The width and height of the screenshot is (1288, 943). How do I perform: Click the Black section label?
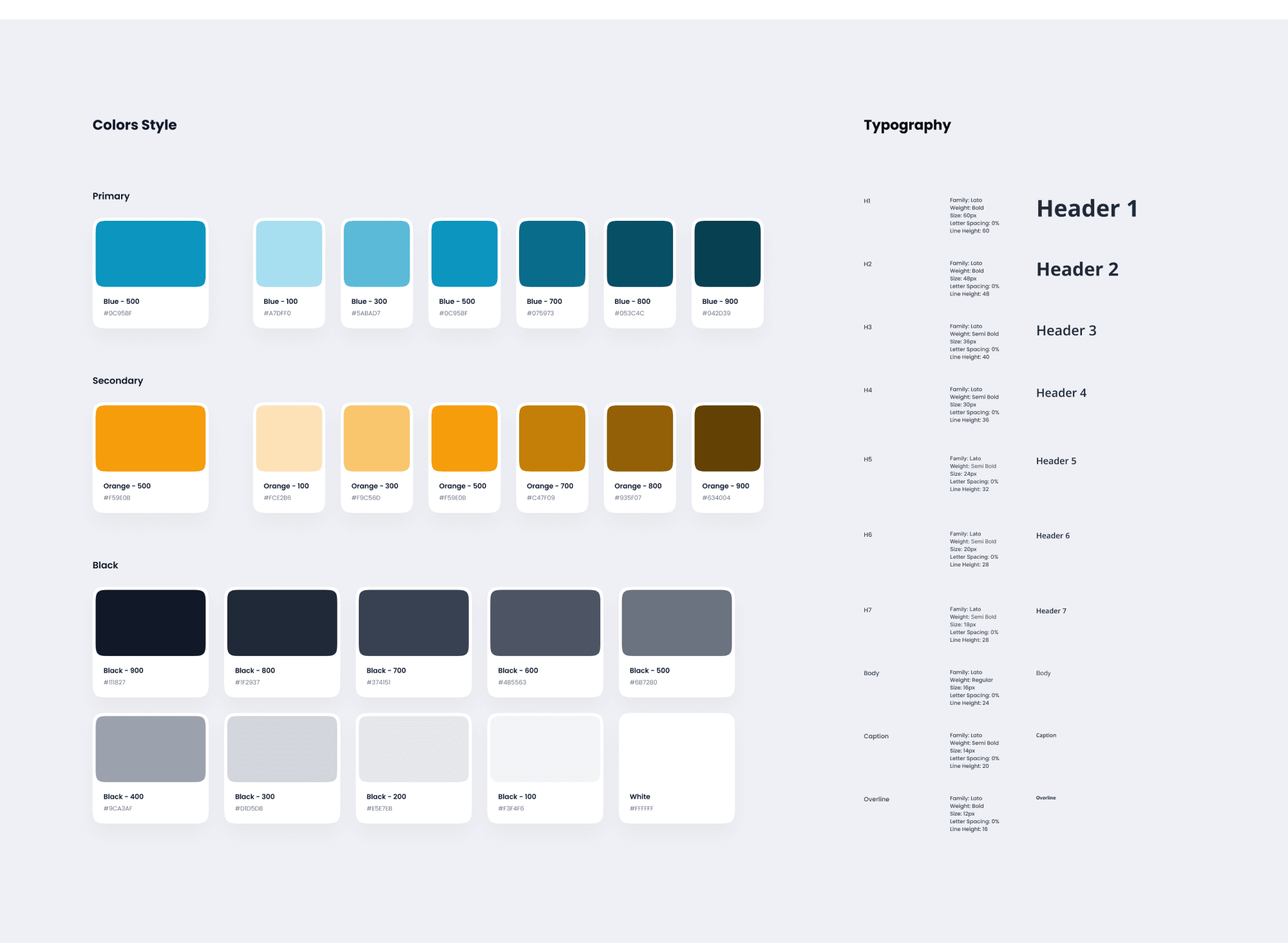[x=105, y=565]
